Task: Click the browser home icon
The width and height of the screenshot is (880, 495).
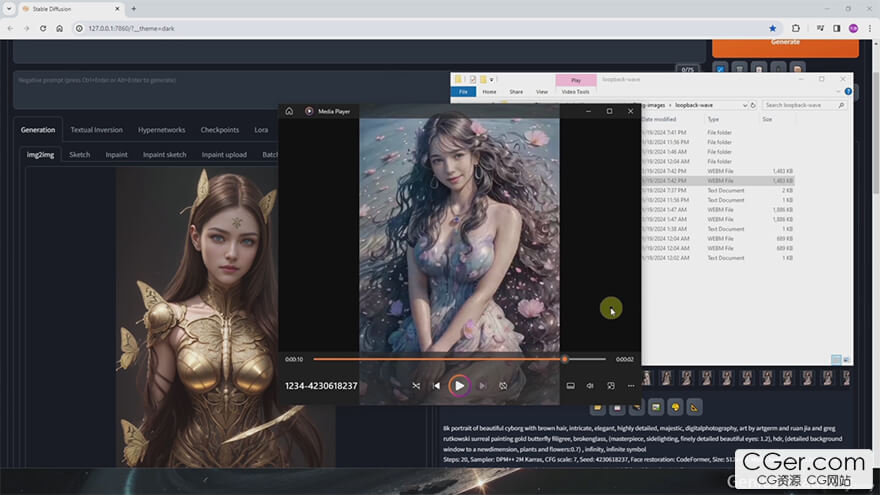Action: (59, 28)
